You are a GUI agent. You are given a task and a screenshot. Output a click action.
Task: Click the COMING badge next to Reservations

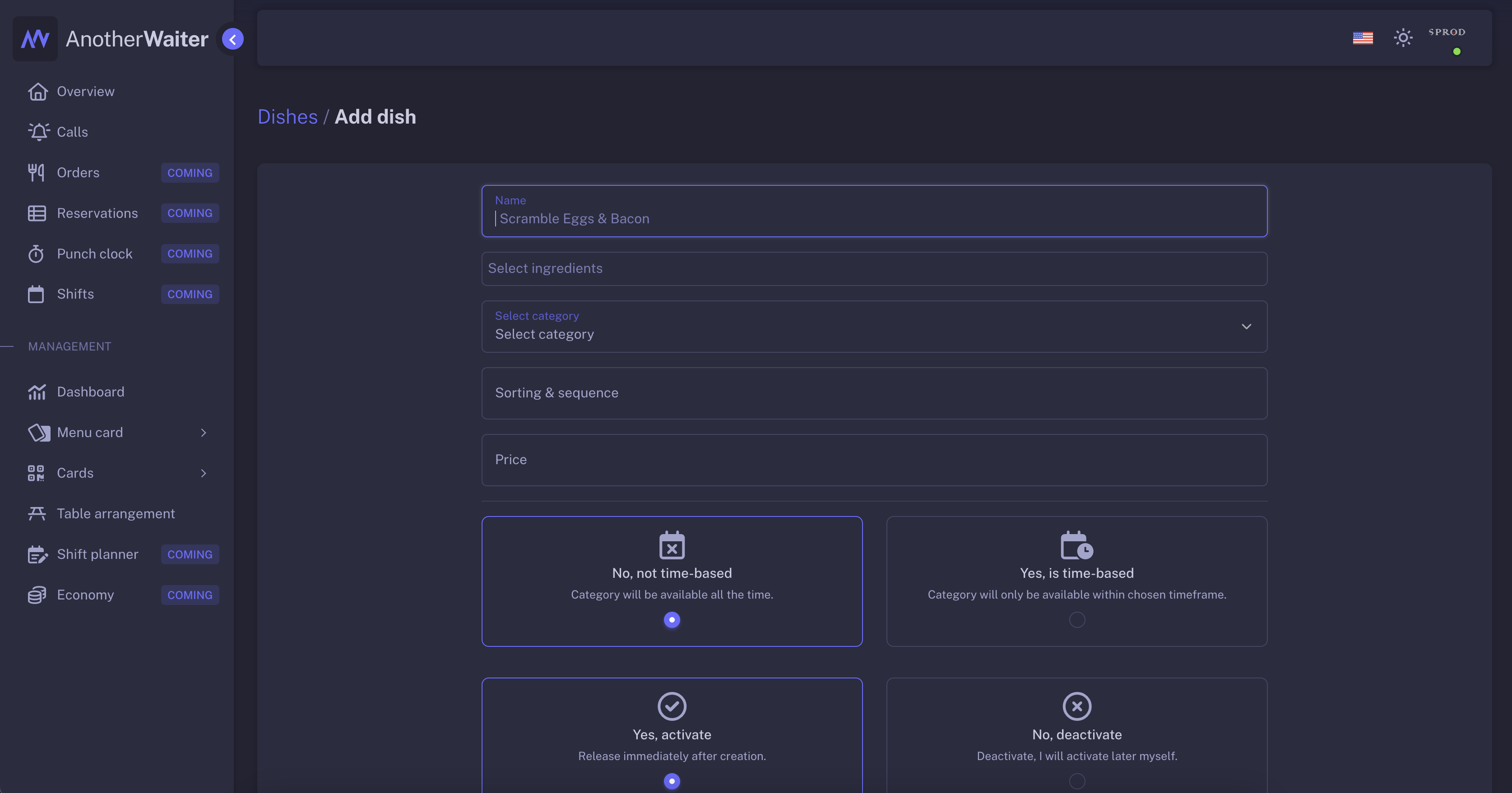click(x=190, y=213)
